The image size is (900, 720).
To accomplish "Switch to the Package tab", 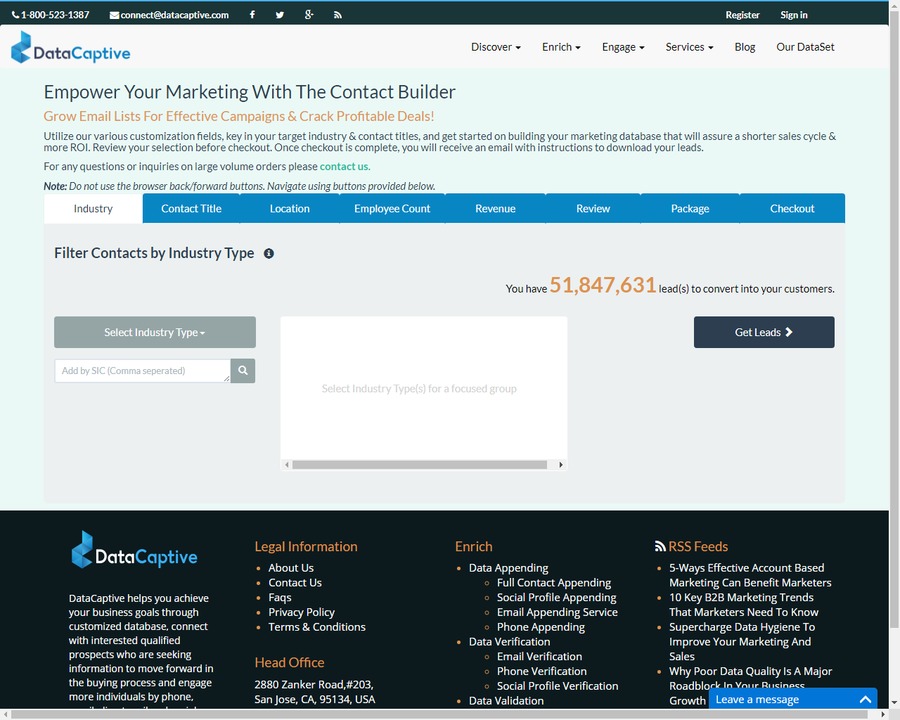I will (x=690, y=208).
